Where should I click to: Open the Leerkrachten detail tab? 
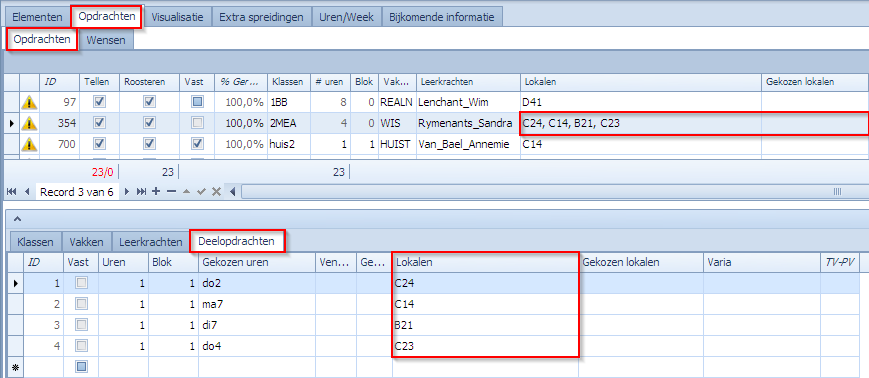pos(151,242)
